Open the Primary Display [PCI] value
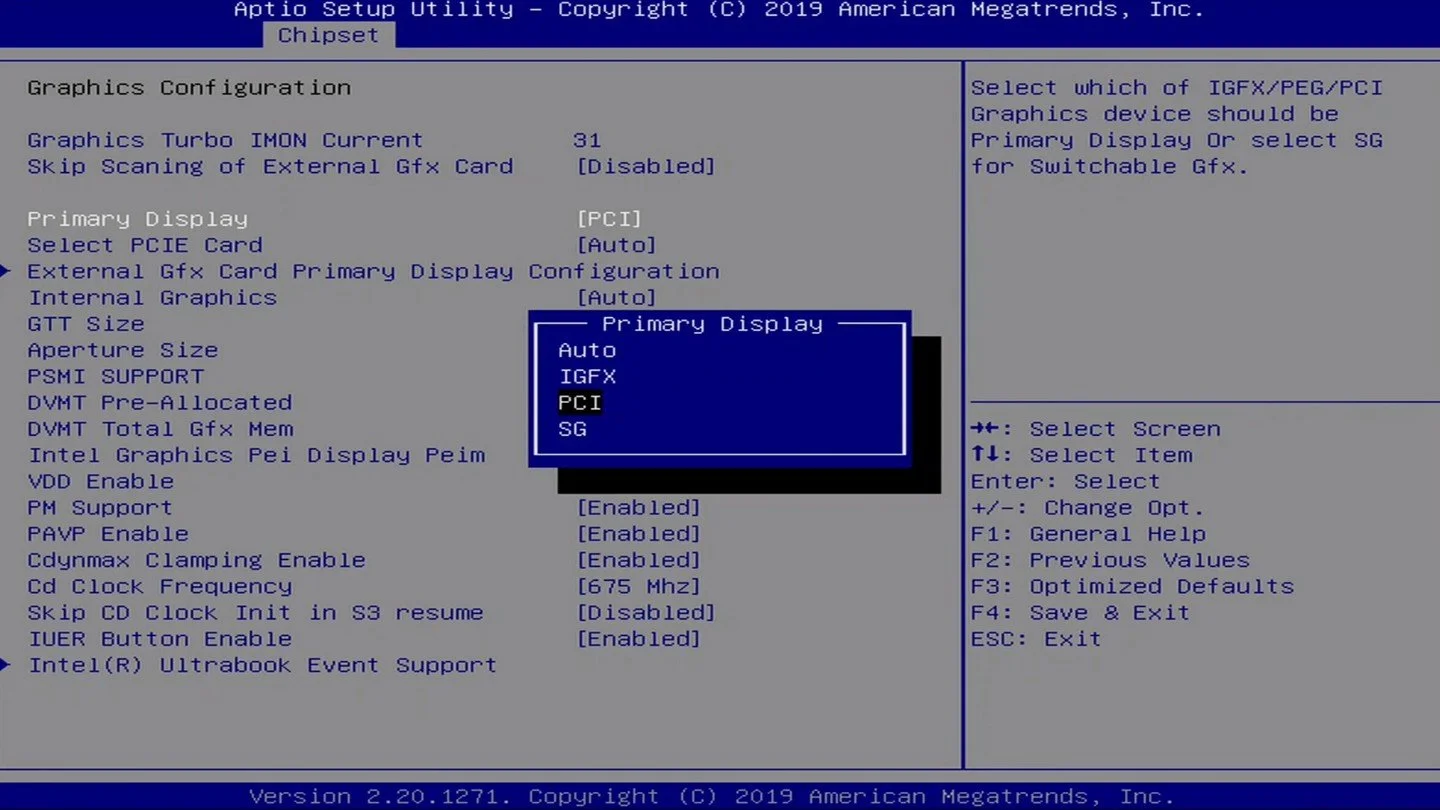 (x=609, y=218)
